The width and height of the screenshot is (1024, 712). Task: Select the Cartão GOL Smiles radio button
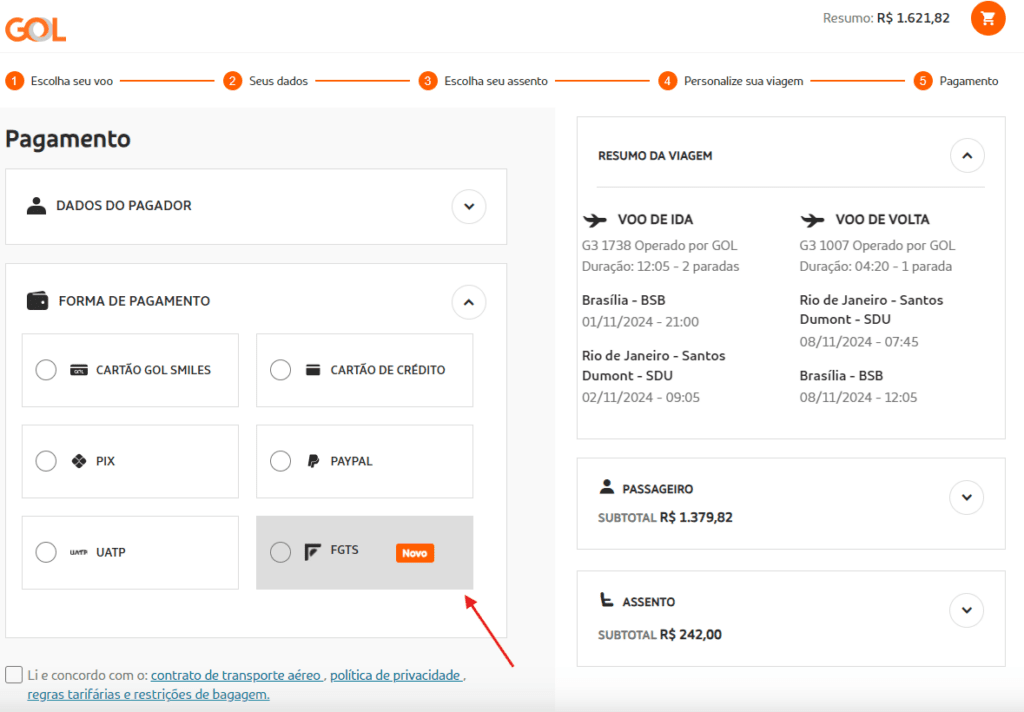(x=46, y=370)
